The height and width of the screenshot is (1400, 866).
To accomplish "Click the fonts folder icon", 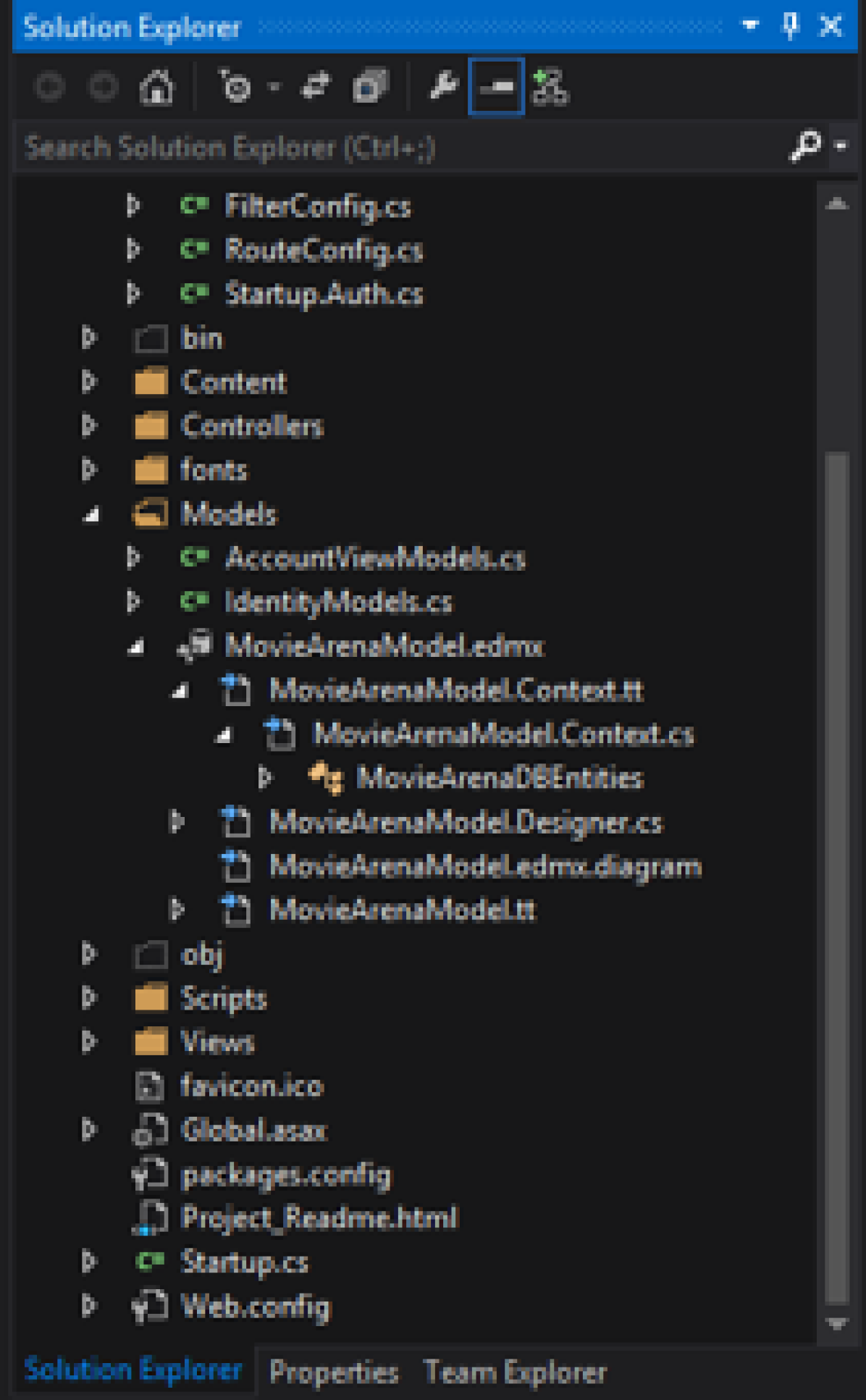I will (x=151, y=470).
